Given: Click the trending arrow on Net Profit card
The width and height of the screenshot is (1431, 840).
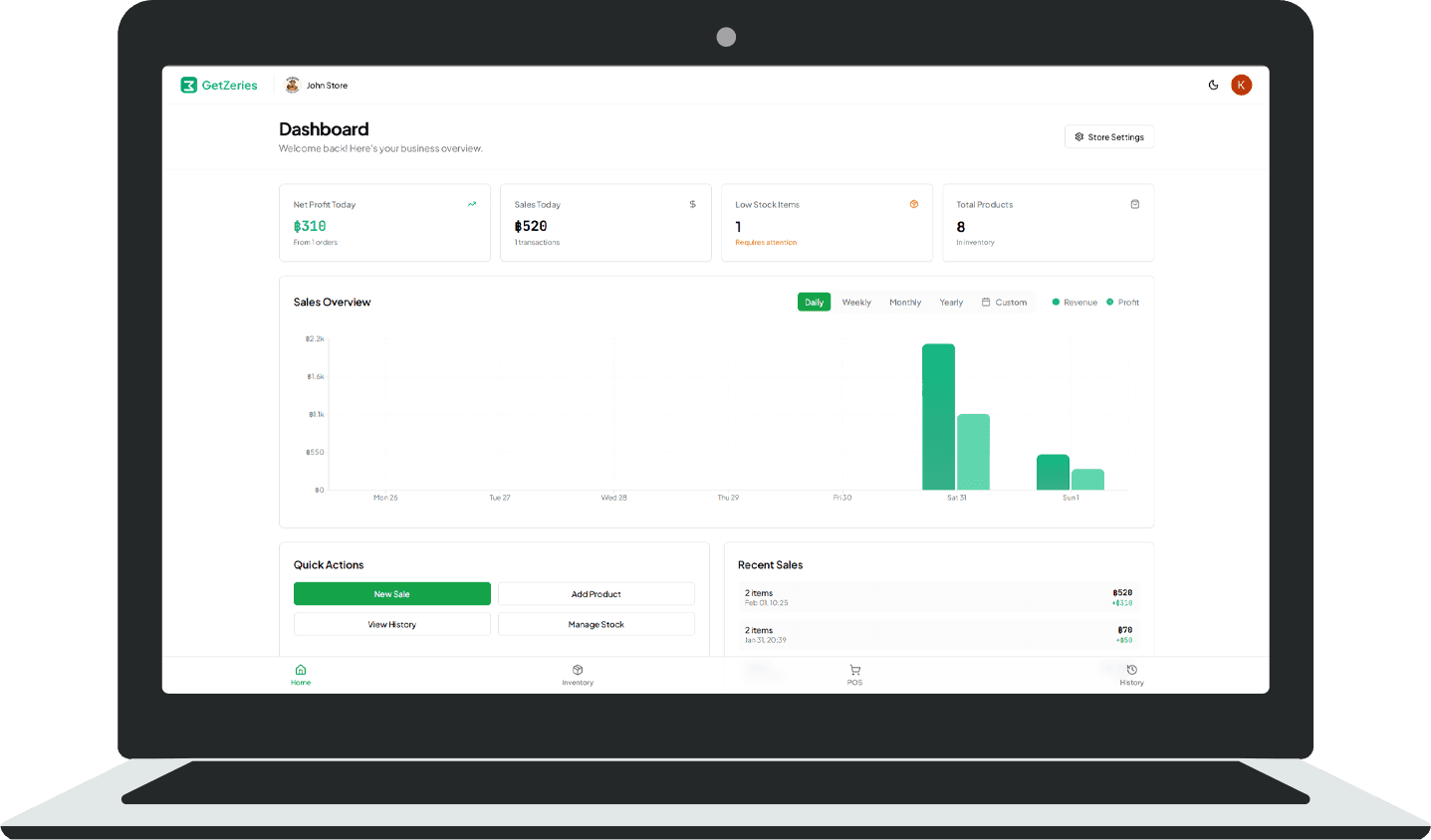Looking at the screenshot, I should (x=472, y=203).
